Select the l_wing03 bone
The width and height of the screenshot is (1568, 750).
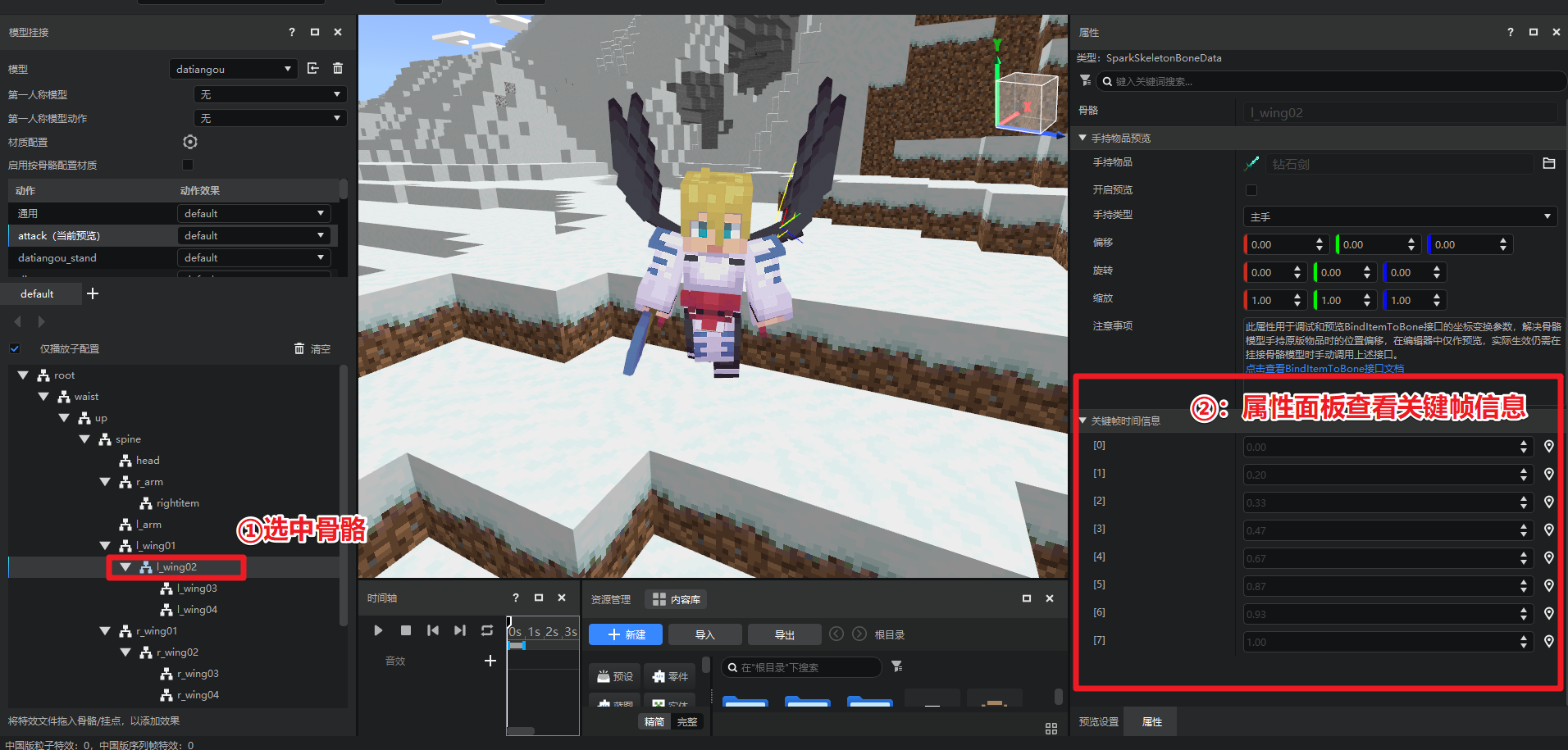pos(197,588)
